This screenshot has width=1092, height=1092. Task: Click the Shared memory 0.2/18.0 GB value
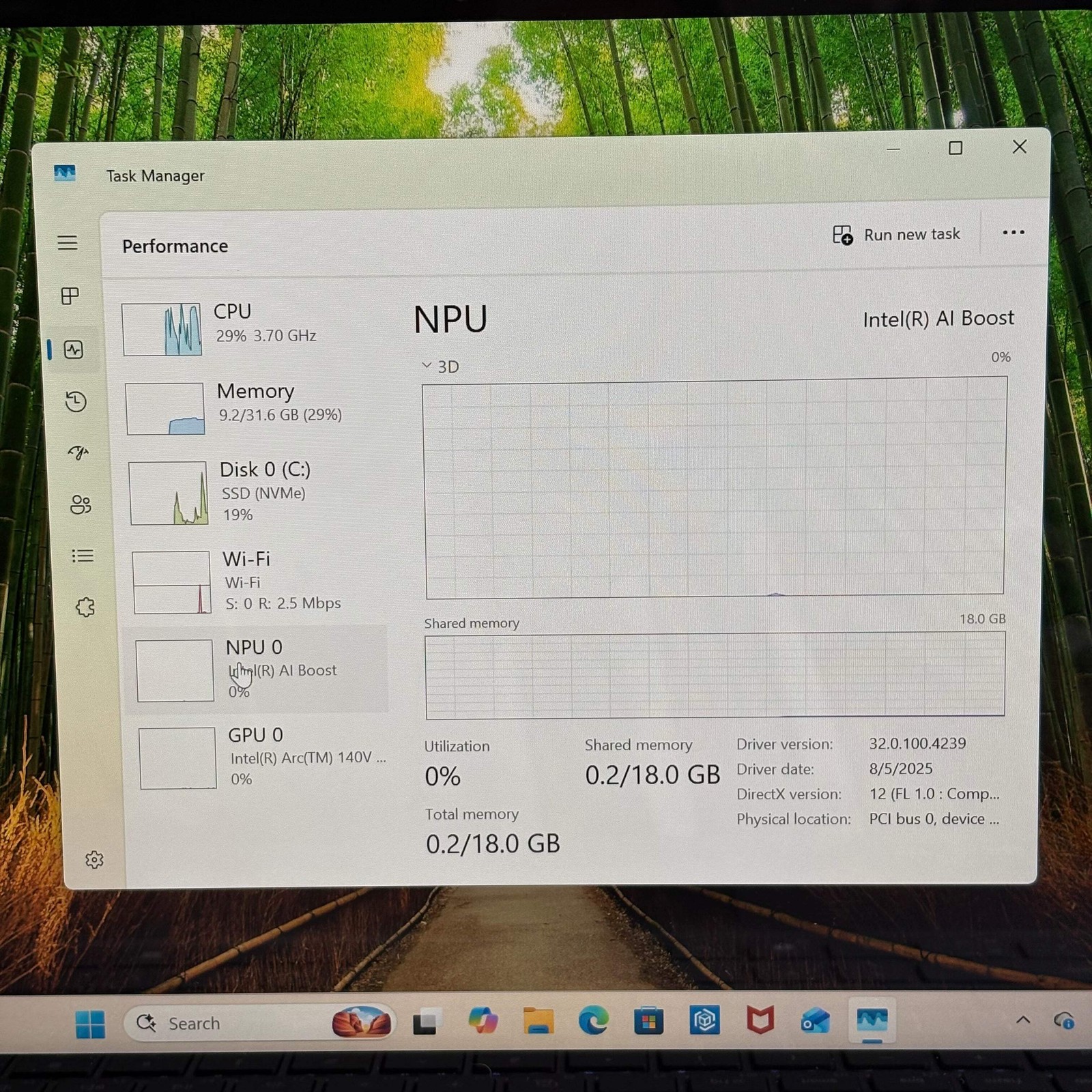(x=652, y=775)
